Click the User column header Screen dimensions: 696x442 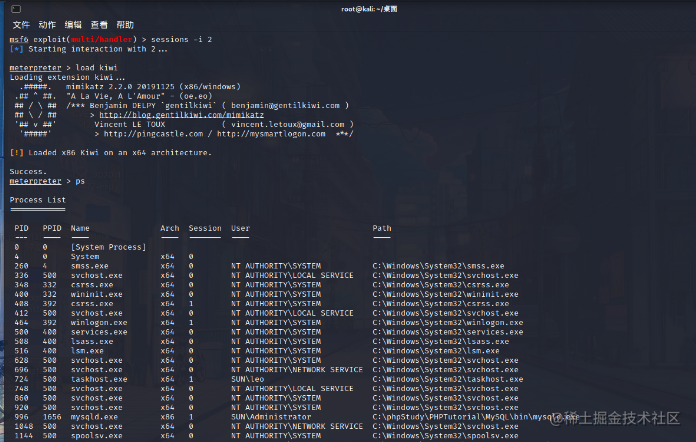click(x=240, y=228)
